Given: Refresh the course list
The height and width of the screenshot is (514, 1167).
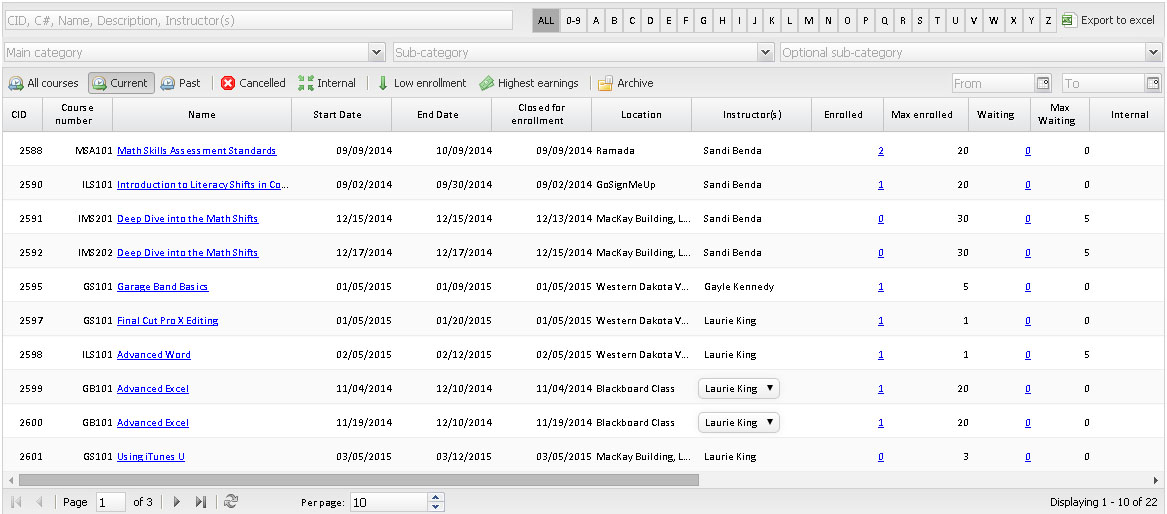Looking at the screenshot, I should (x=231, y=502).
